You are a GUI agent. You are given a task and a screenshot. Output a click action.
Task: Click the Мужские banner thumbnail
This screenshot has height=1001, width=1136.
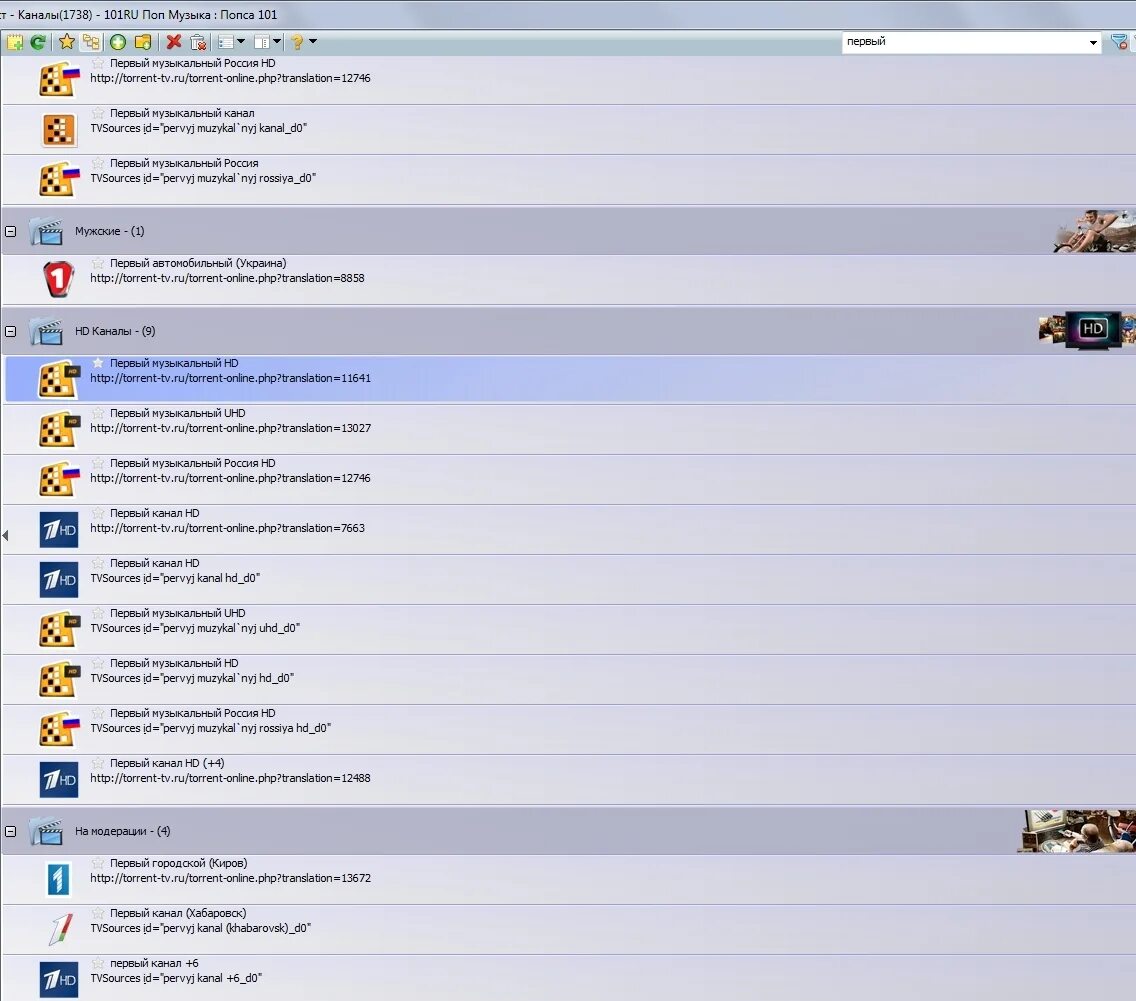[x=1094, y=231]
